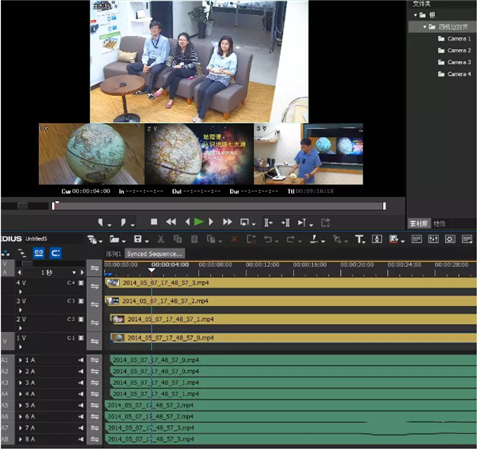Click the Stop playback button
This screenshot has width=478, height=450.
(154, 222)
